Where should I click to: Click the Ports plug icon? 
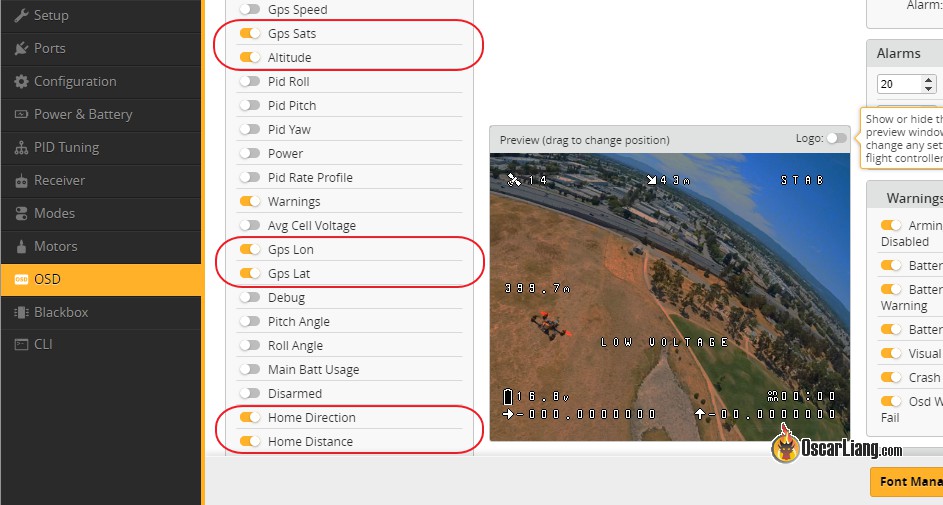[22, 48]
